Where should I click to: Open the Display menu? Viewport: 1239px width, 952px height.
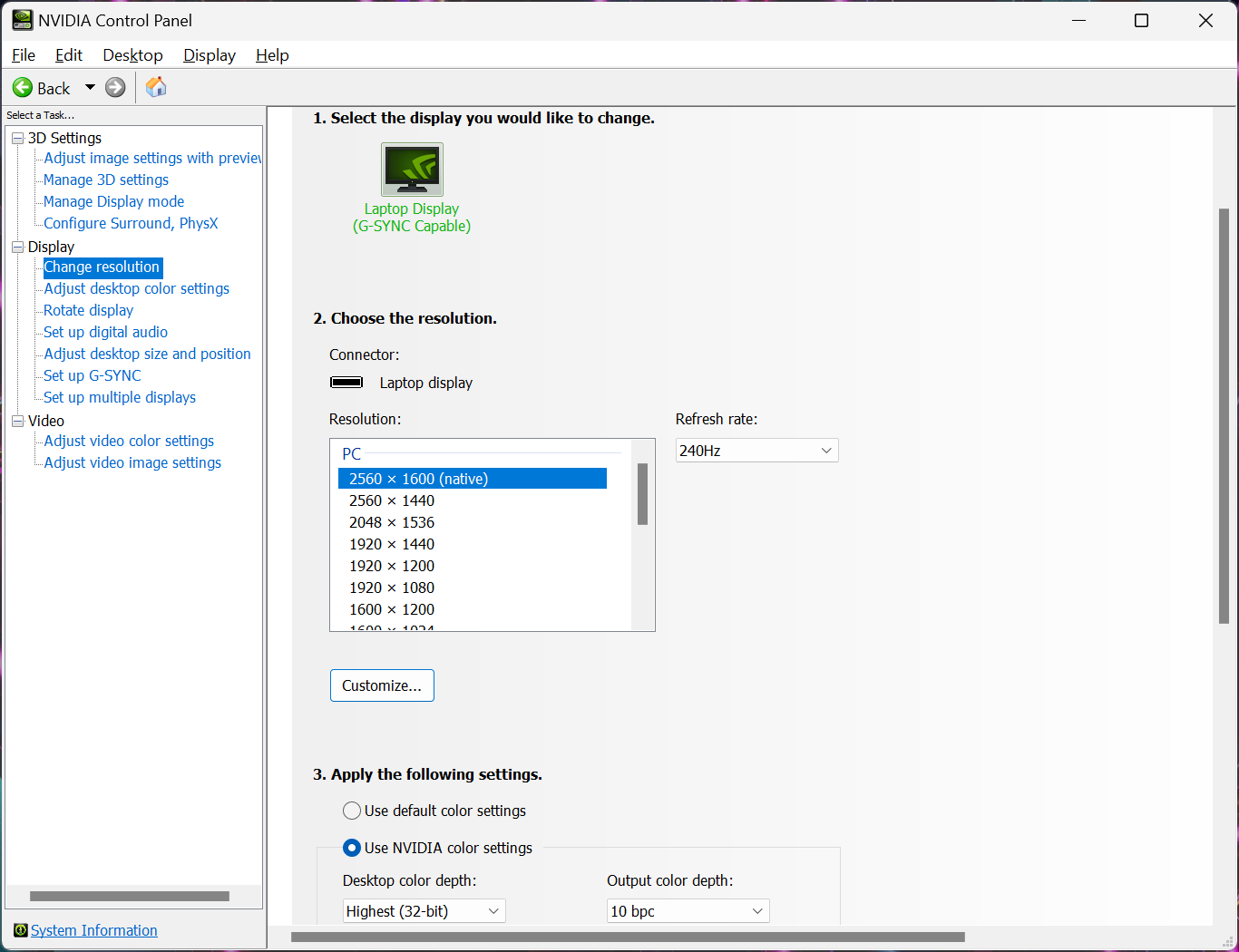pyautogui.click(x=210, y=55)
